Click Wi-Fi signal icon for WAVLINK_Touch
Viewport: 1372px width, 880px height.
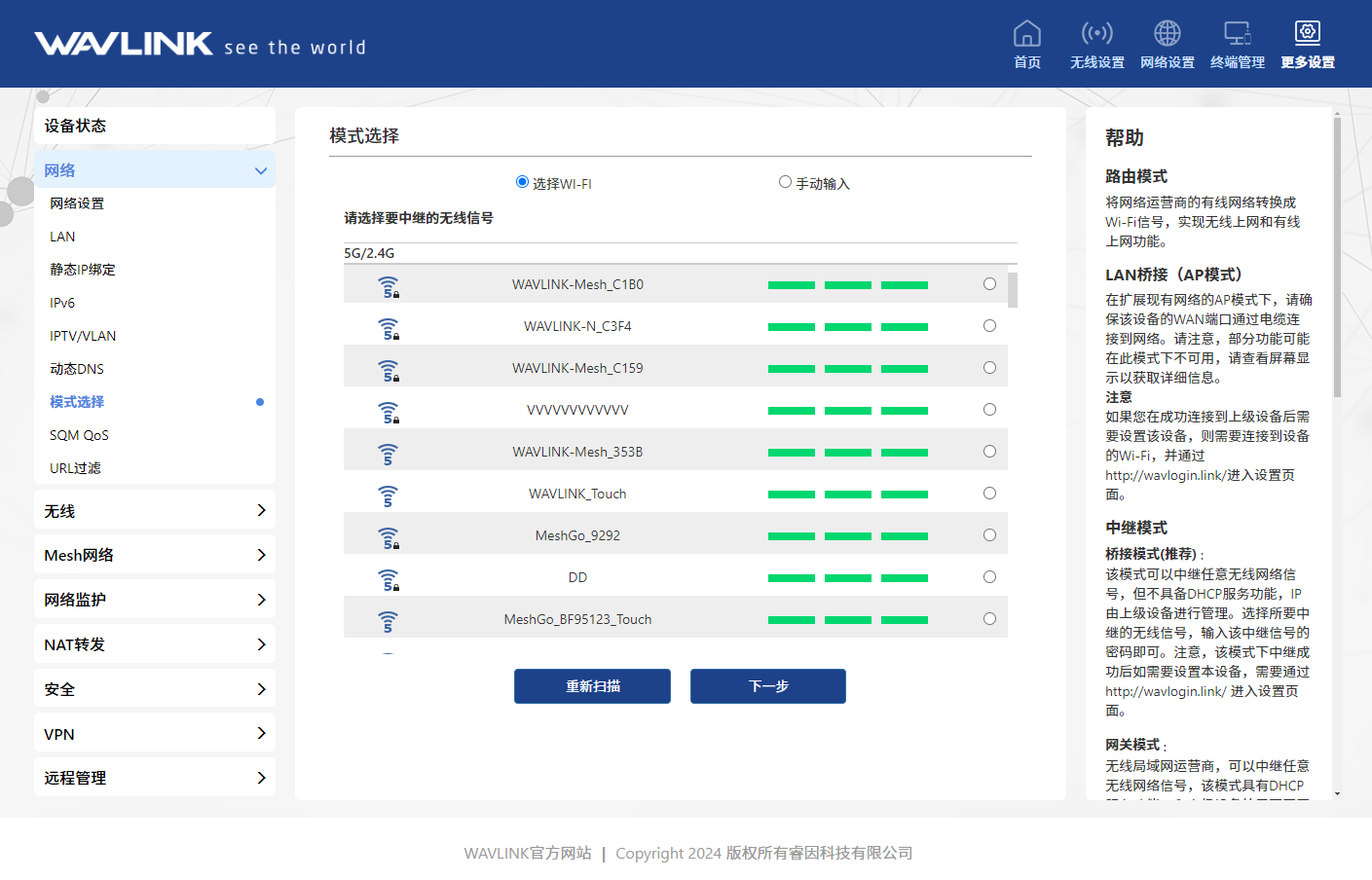click(x=388, y=495)
